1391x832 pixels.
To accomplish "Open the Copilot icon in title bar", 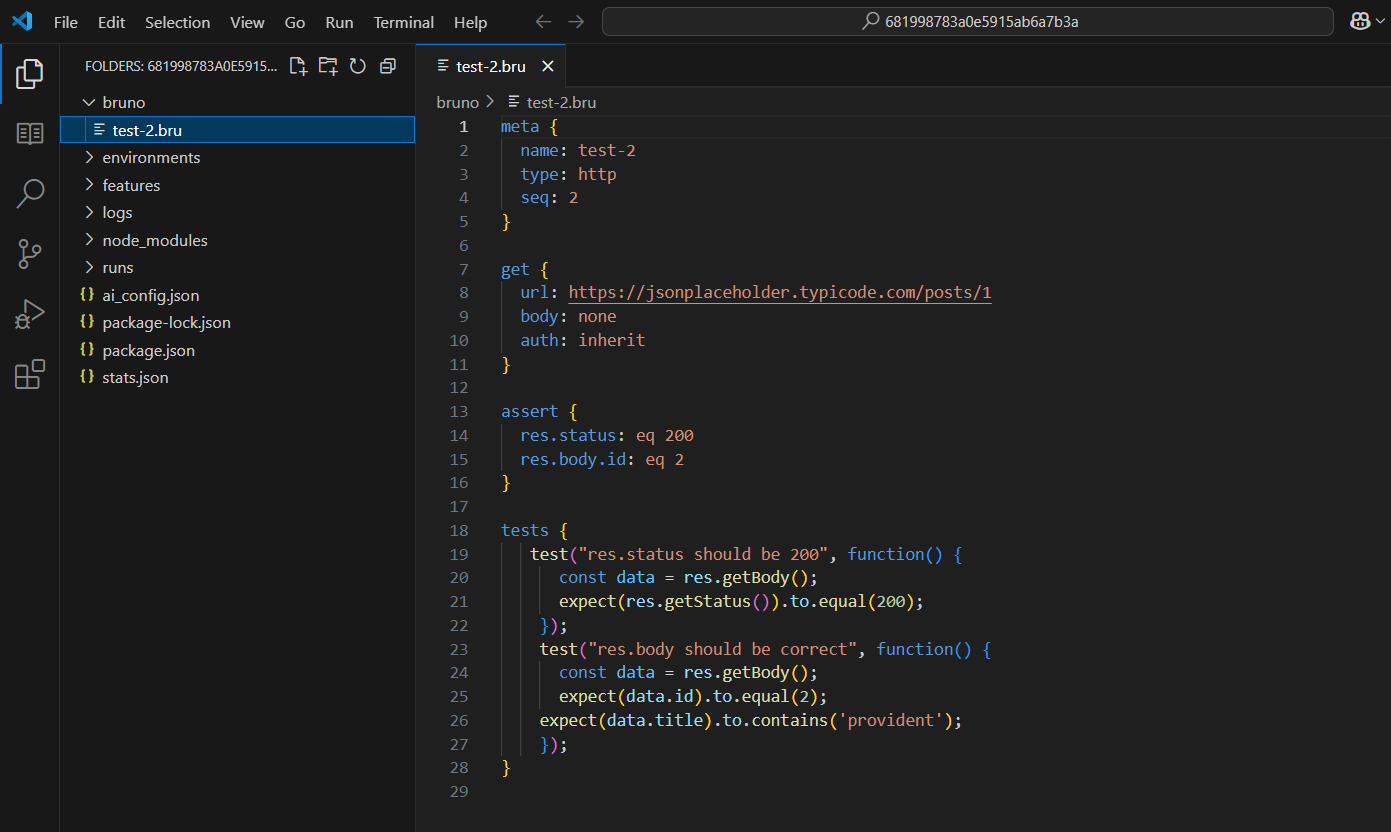I will 1361,22.
